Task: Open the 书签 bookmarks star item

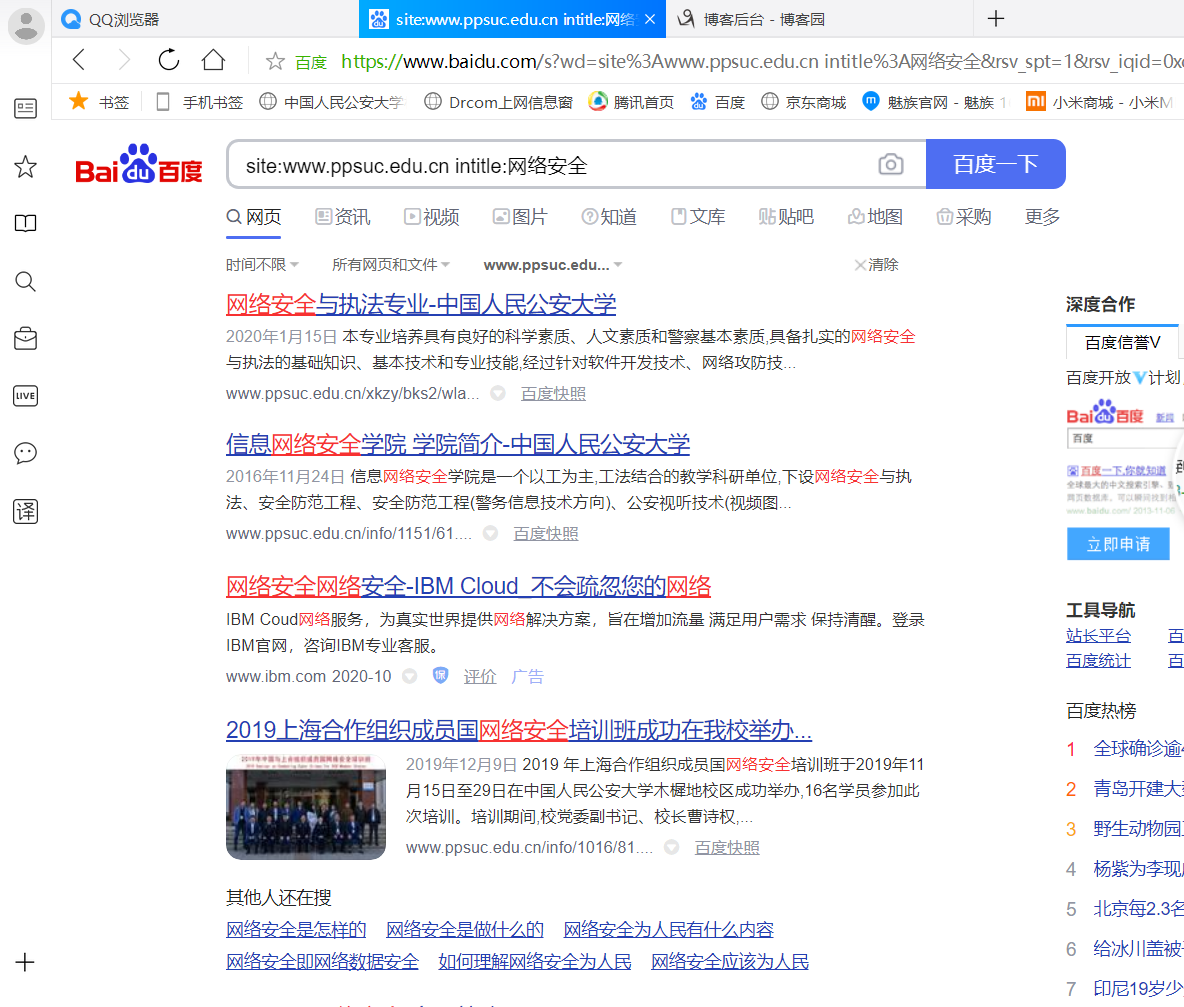Action: tap(99, 101)
